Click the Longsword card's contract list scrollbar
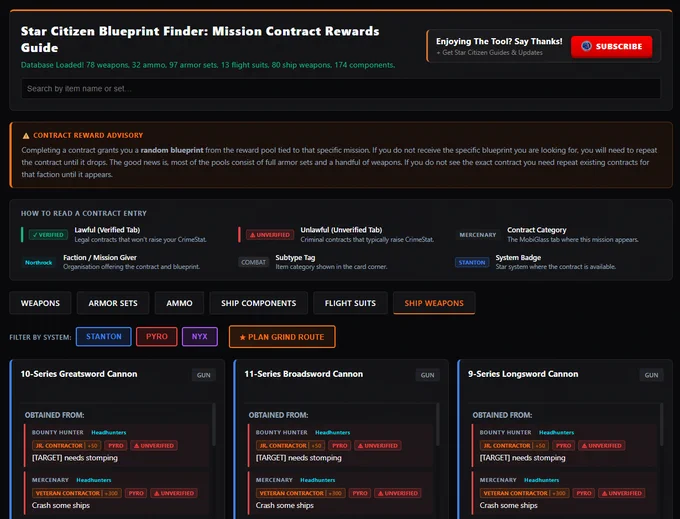680x519 pixels. (661, 424)
